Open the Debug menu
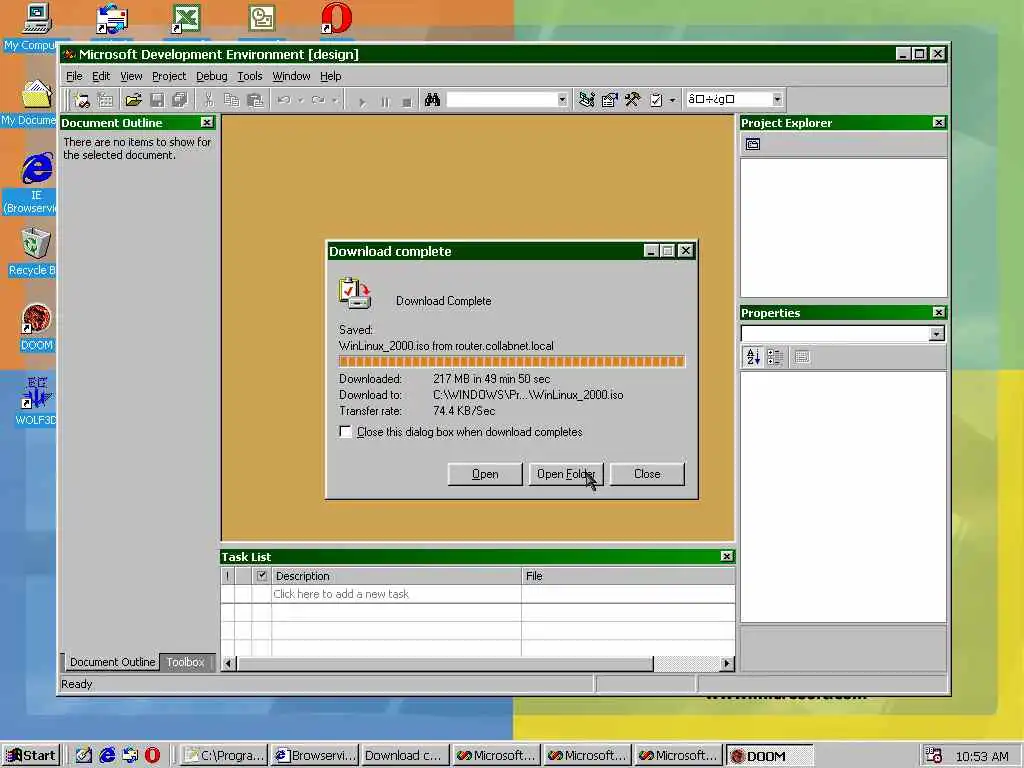 (x=212, y=76)
